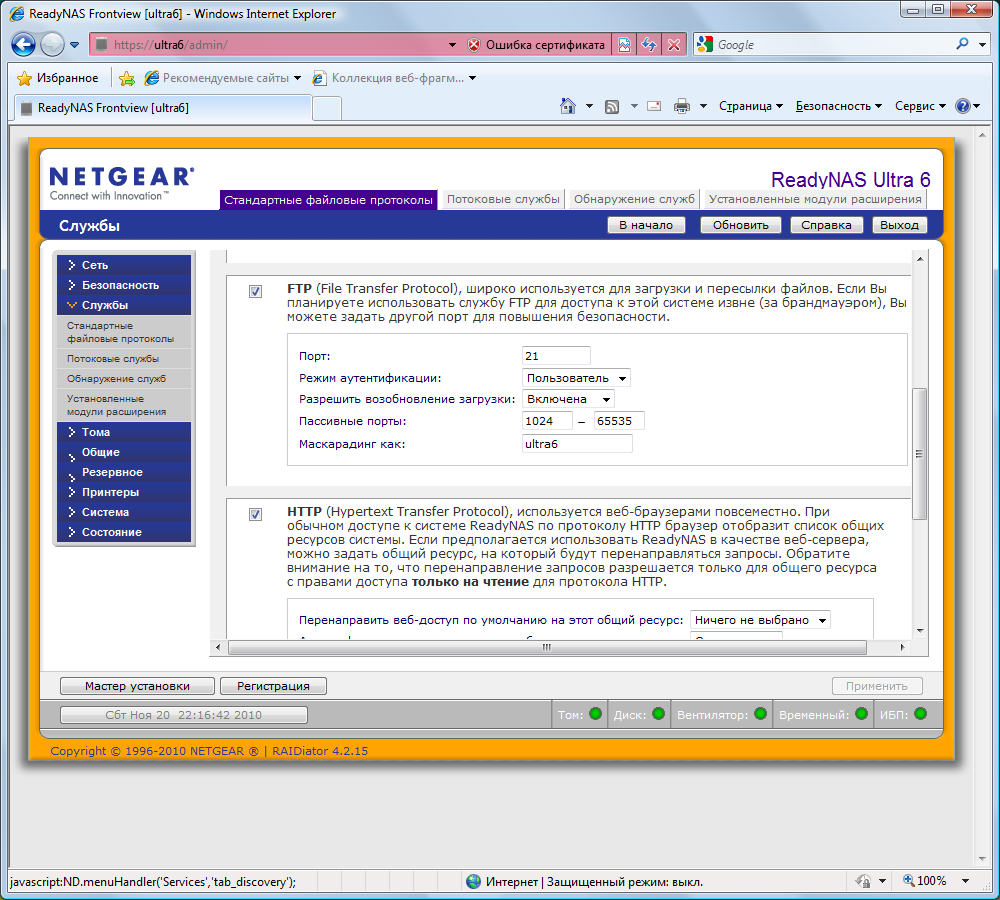Viewport: 1000px width, 900px height.
Task: Click the Выход button
Action: pyautogui.click(x=899, y=225)
